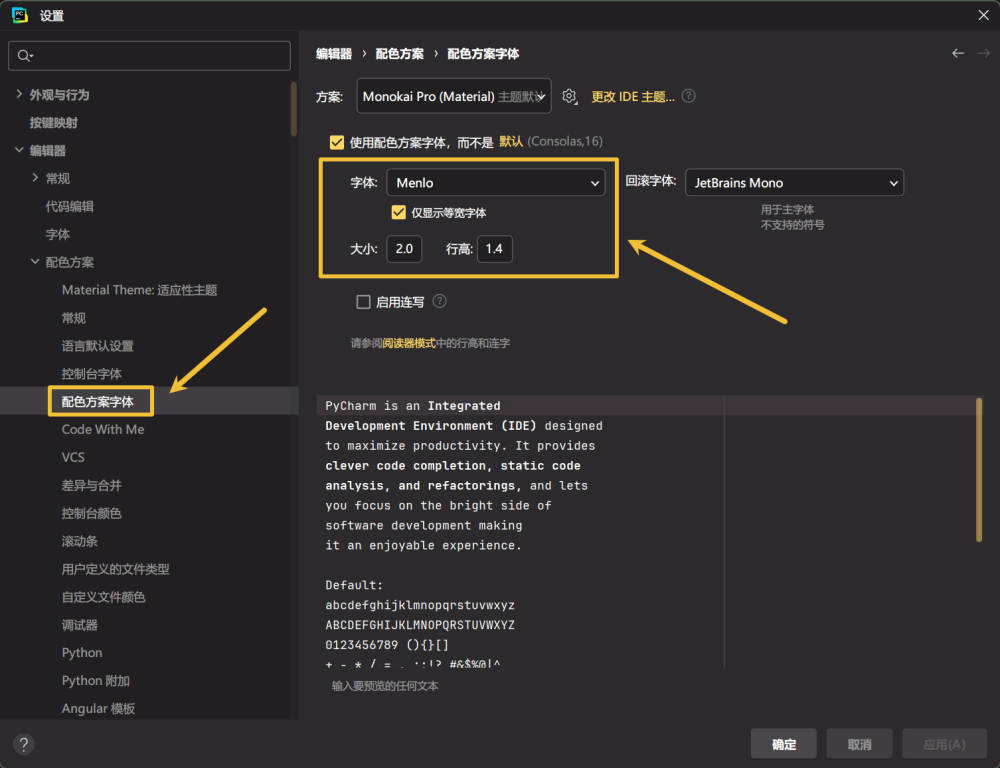Click the PyCharm logo in title bar
The width and height of the screenshot is (1000, 768).
(19, 15)
